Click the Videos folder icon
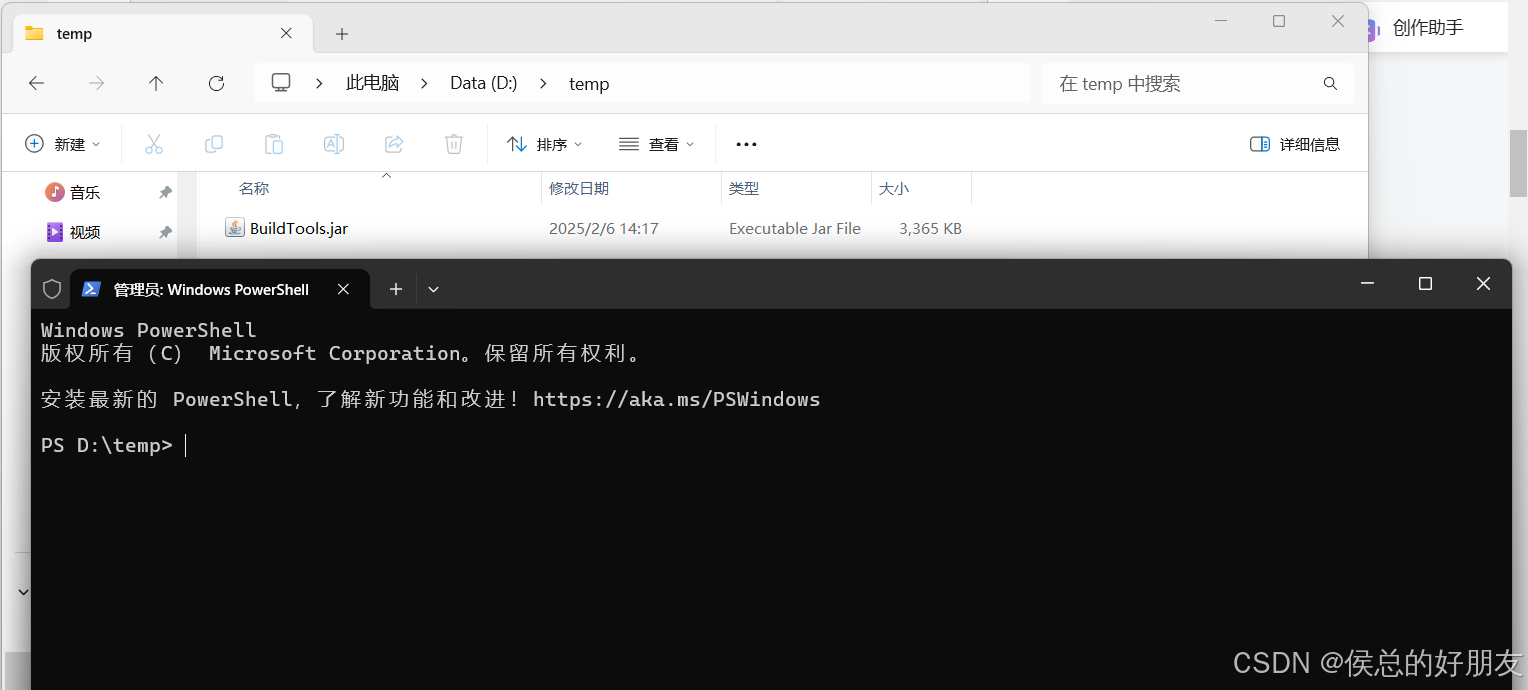 (55, 232)
